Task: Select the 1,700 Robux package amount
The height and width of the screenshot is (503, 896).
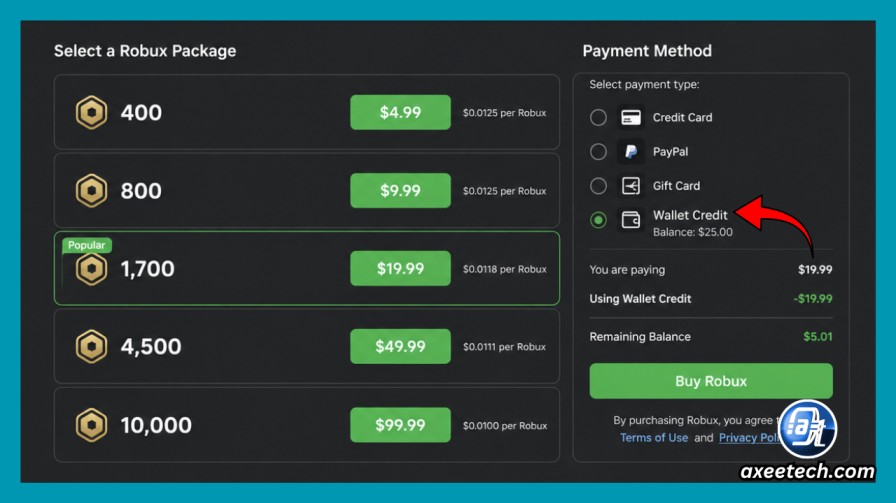Action: point(147,269)
